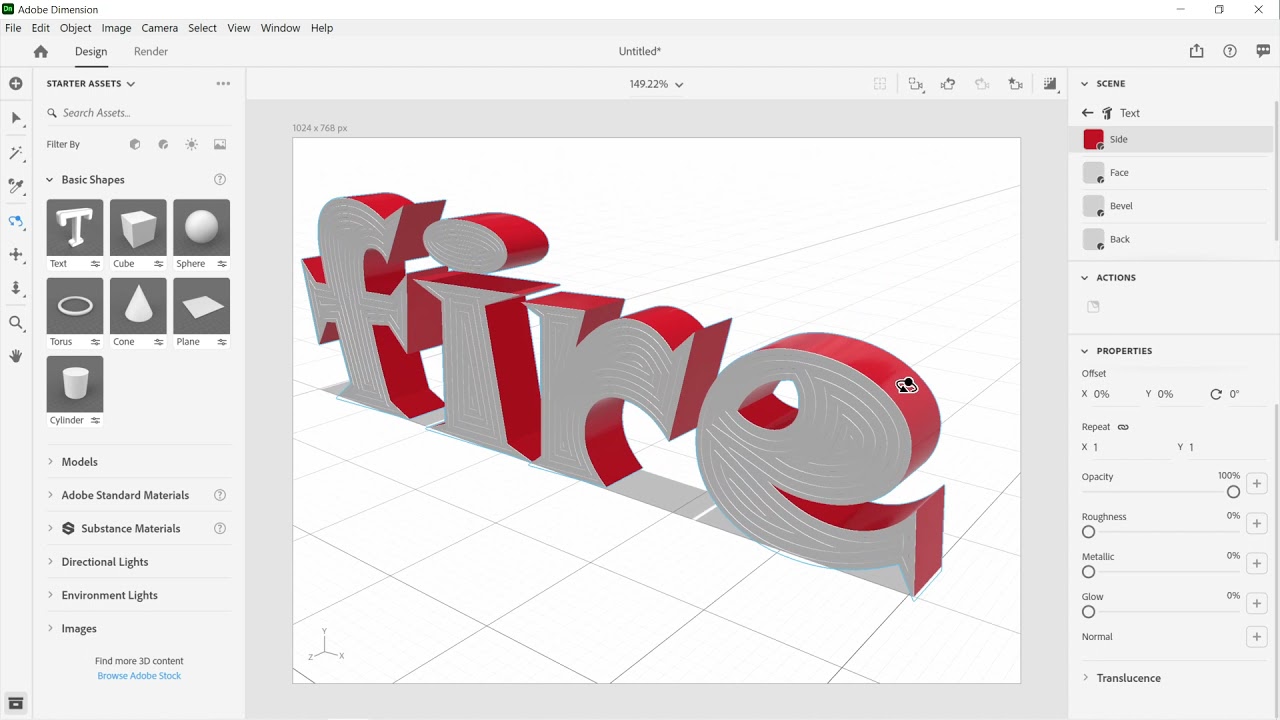Collapse the Scene panel

(x=1085, y=84)
